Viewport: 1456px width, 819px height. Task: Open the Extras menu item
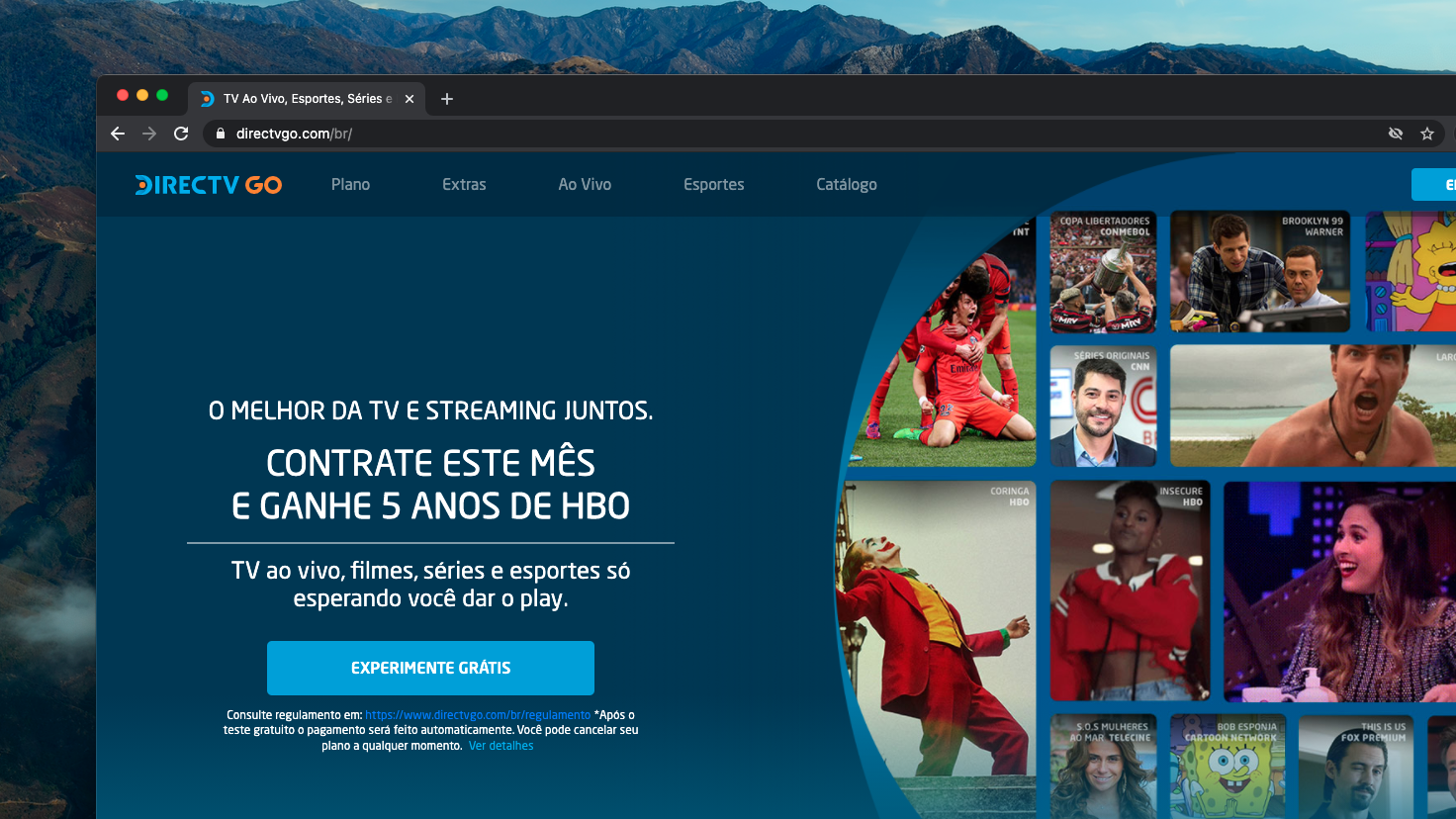[x=464, y=185]
